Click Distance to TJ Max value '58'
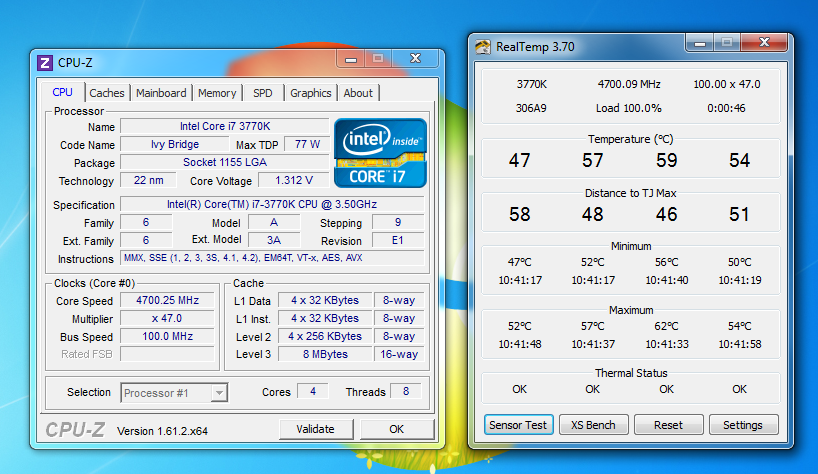Viewport: 818px width, 474px height. (x=520, y=214)
